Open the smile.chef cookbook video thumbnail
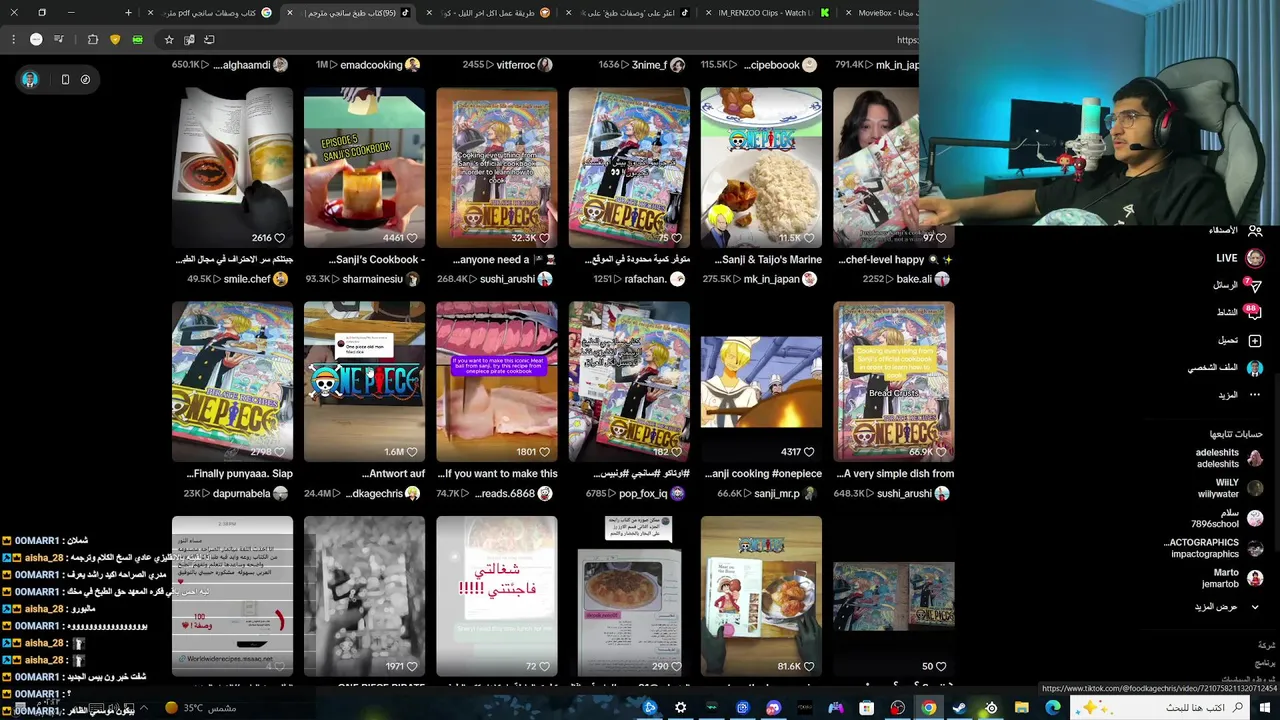The width and height of the screenshot is (1280, 720). tap(232, 167)
